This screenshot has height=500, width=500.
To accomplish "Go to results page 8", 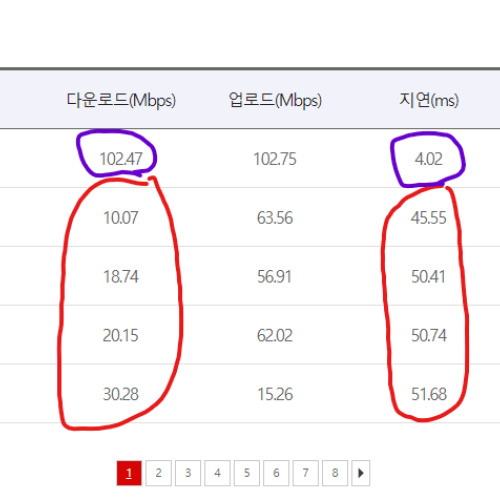I will tap(335, 473).
